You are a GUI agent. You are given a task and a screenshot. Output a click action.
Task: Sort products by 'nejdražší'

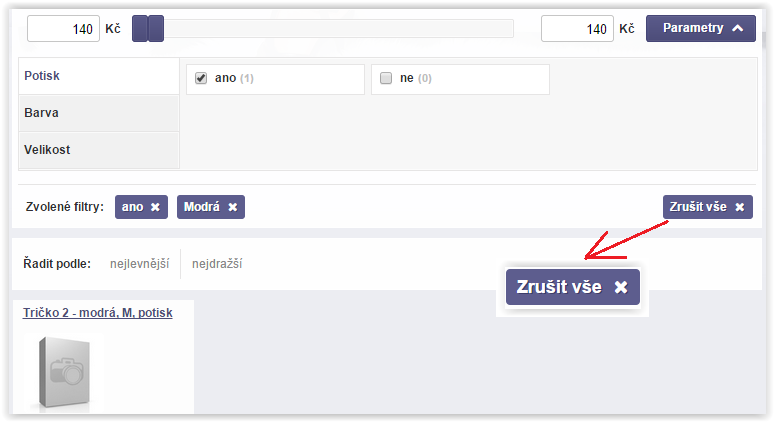[x=217, y=264]
